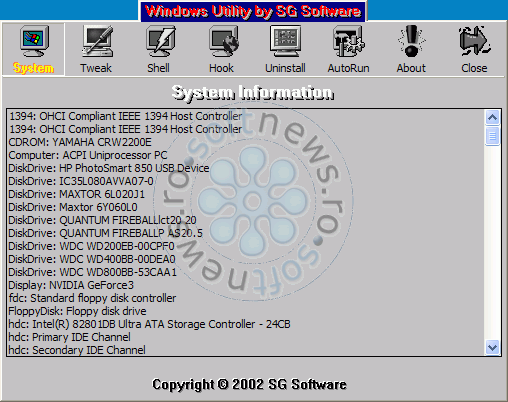Show the About exclamation icon

tap(411, 41)
